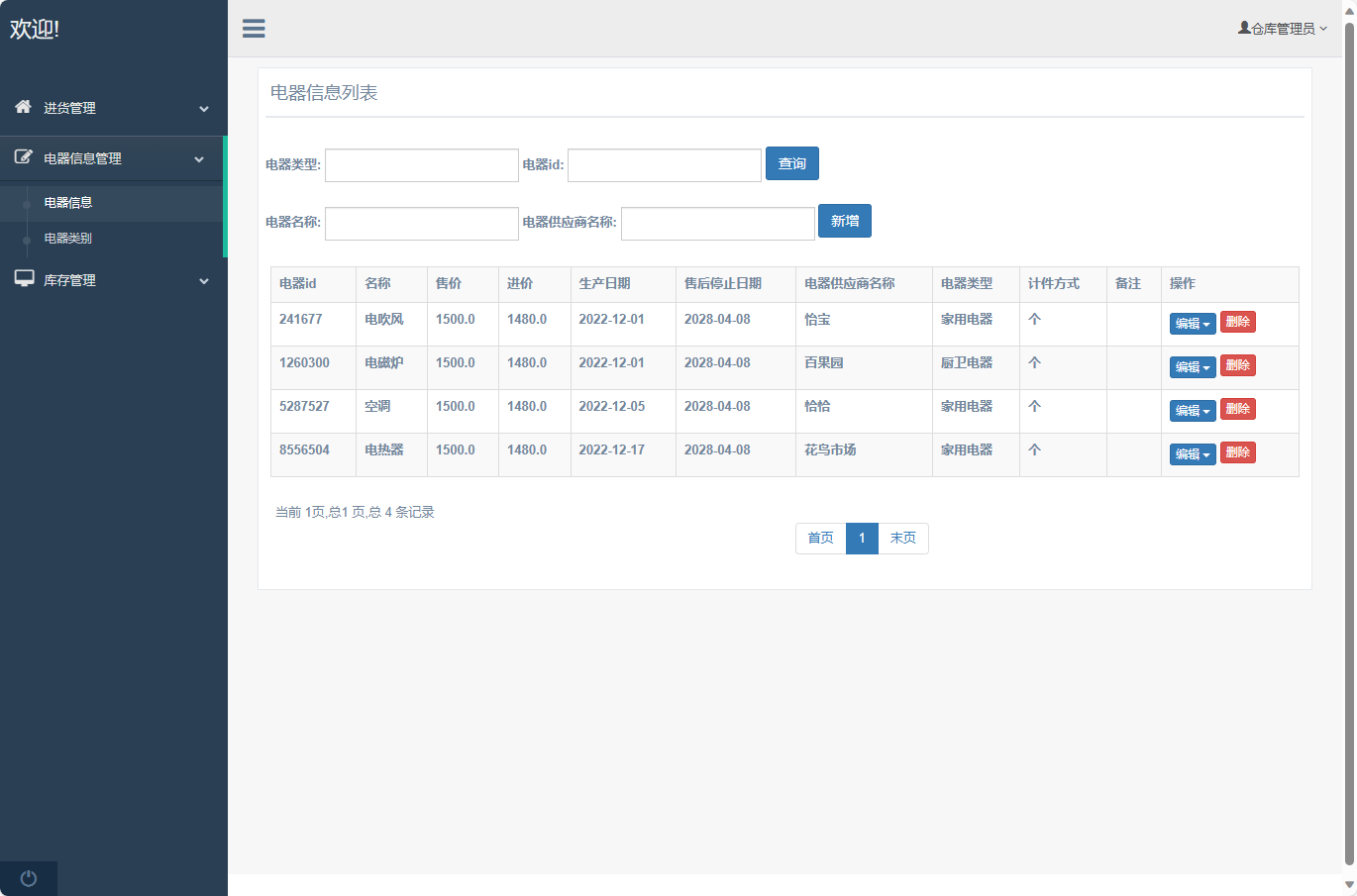The height and width of the screenshot is (896, 1357).
Task: Click the user icon beside 仓库管理员
Action: point(1244,28)
